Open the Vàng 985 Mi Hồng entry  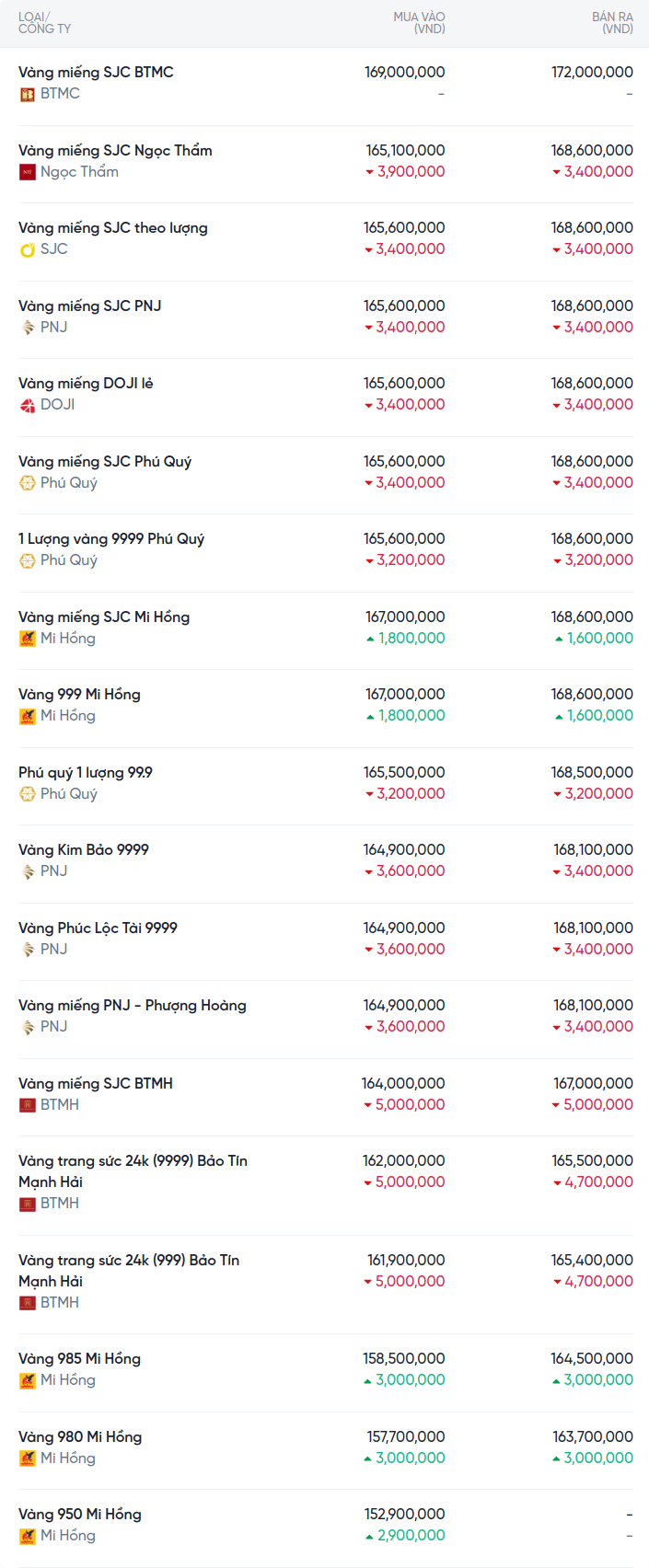point(79,1358)
